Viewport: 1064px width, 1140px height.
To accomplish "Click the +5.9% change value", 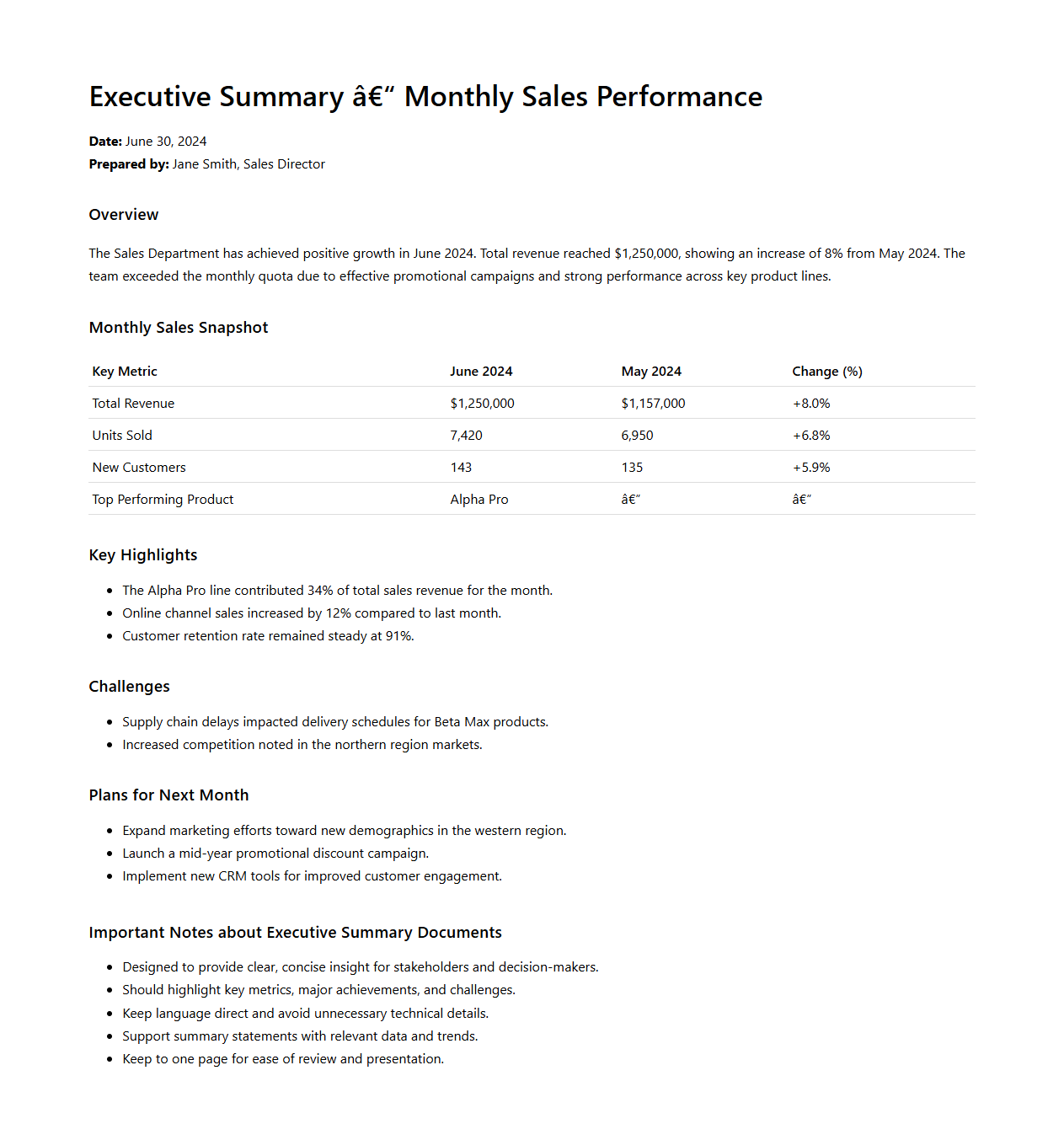I will (x=811, y=468).
